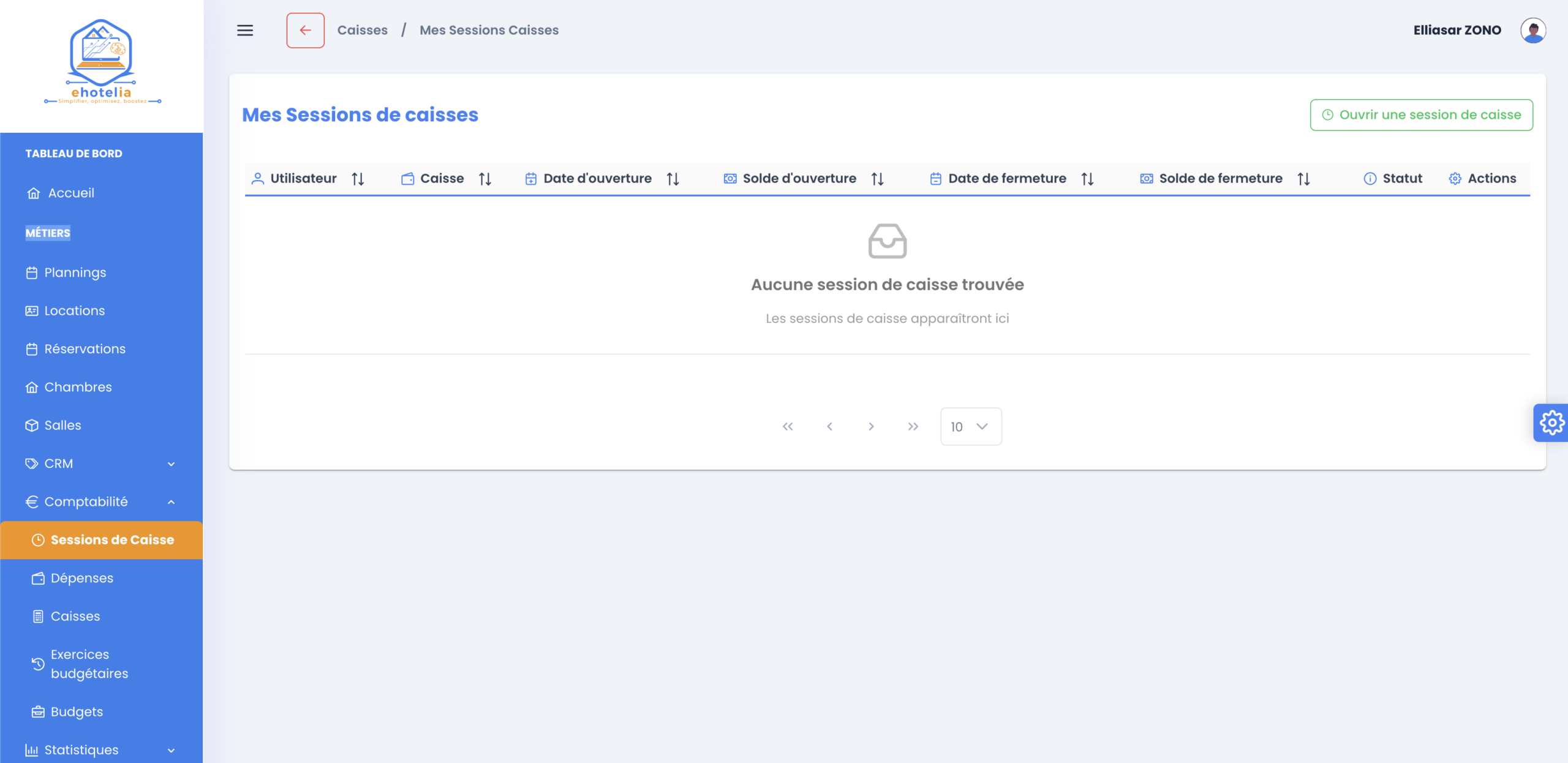Click the hamburger menu icon
This screenshot has width=1568, height=763.
point(245,30)
